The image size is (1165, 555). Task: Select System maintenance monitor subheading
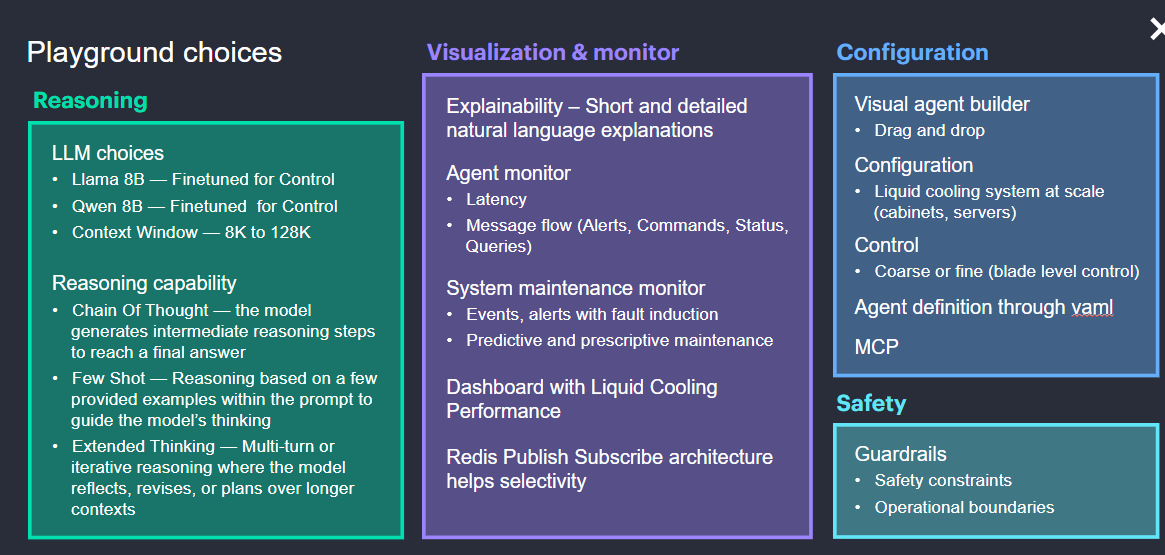576,288
